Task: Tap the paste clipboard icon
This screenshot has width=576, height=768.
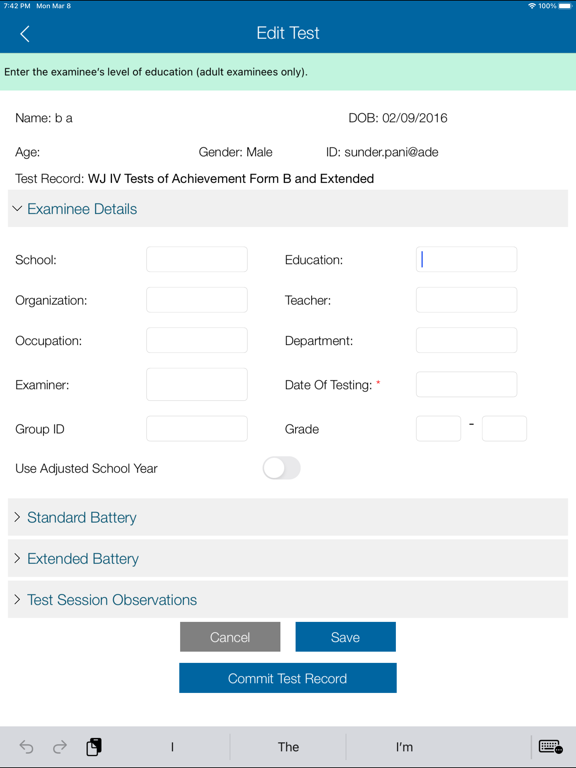Action: [x=94, y=747]
